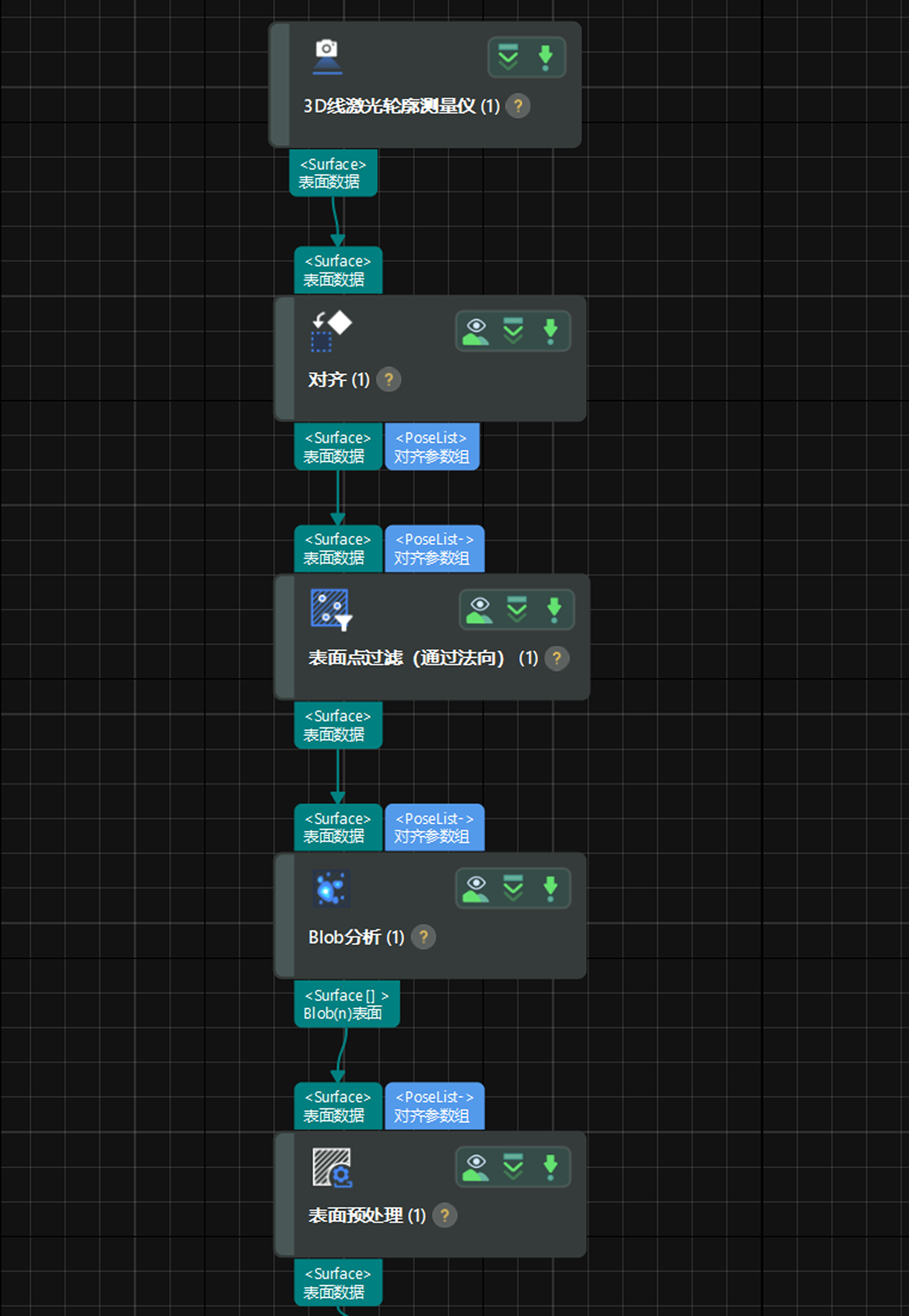909x1316 pixels.
Task: Open help for 表面点过滤（通过法向）
Action: pos(557,659)
